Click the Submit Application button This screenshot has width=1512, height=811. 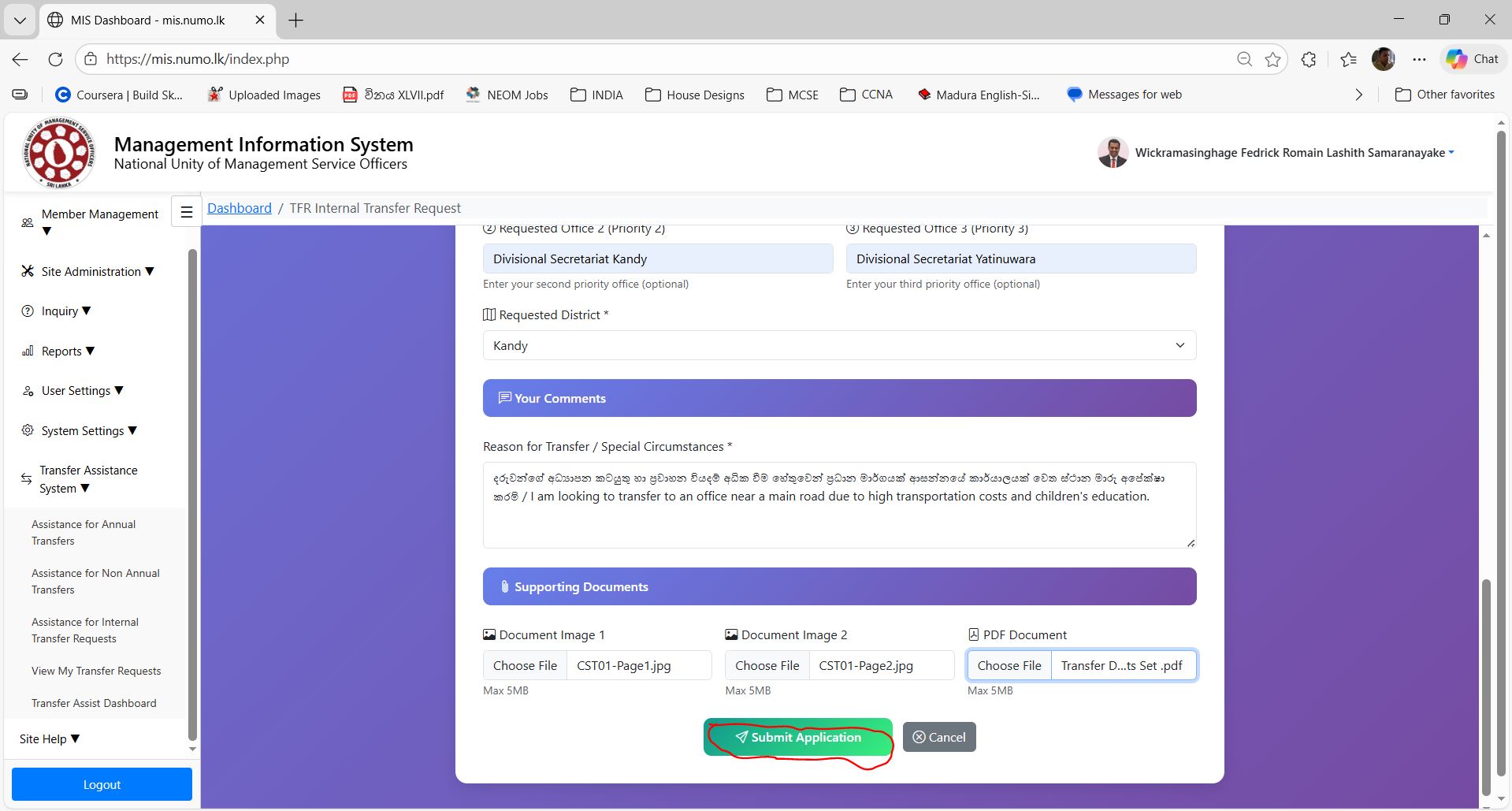point(797,737)
